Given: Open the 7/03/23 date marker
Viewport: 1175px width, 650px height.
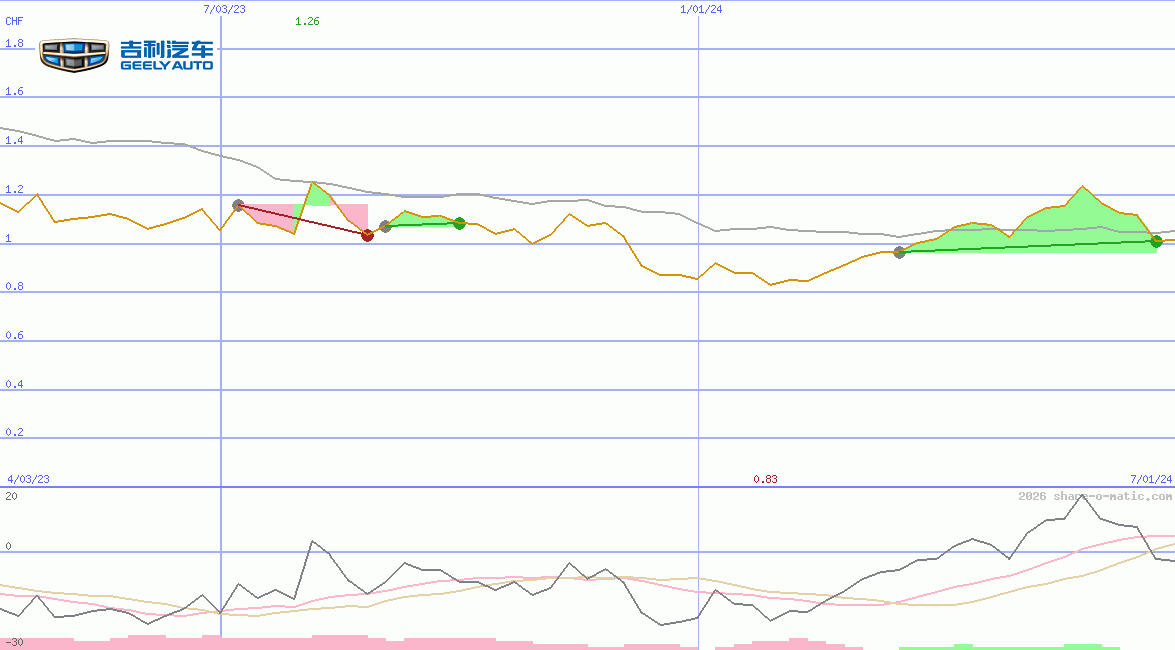Looking at the screenshot, I should click(x=226, y=10).
